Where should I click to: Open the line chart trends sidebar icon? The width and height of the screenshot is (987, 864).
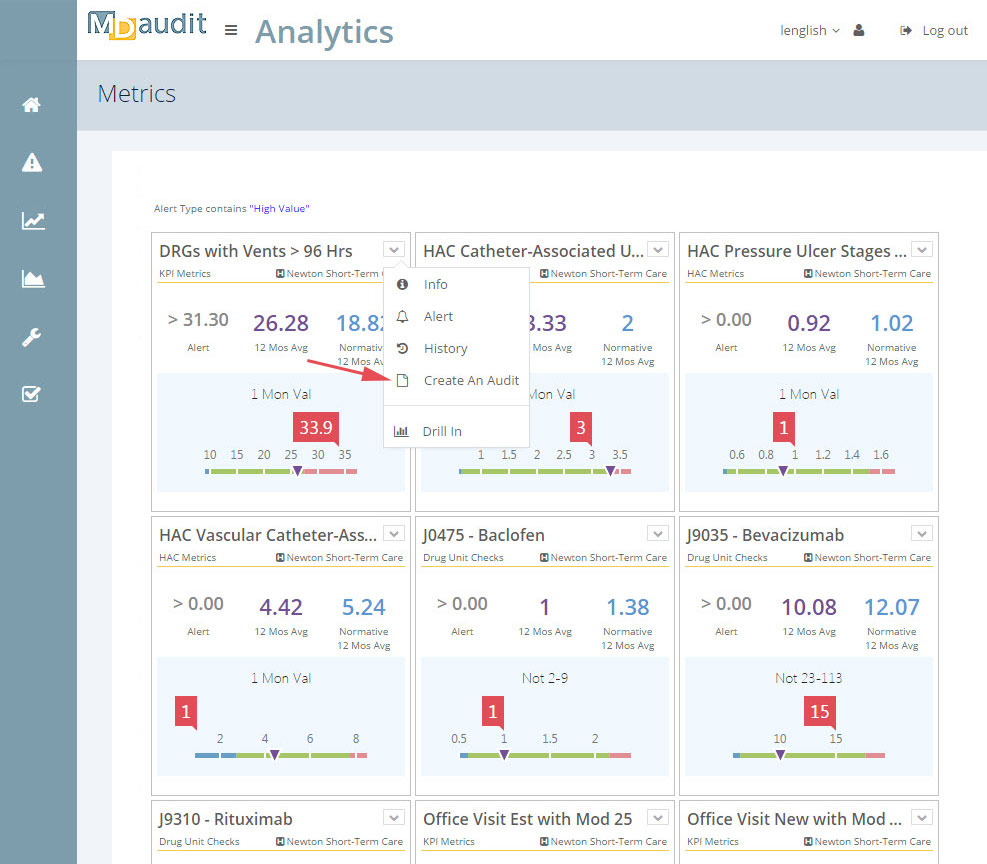(x=33, y=221)
